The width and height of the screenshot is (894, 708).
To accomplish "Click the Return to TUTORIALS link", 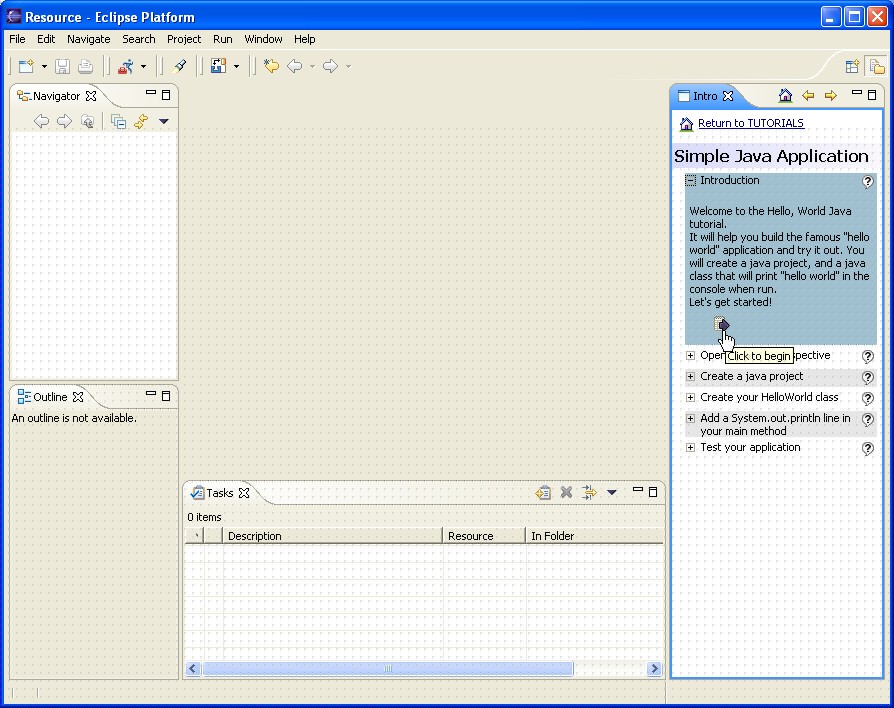I will [x=751, y=123].
